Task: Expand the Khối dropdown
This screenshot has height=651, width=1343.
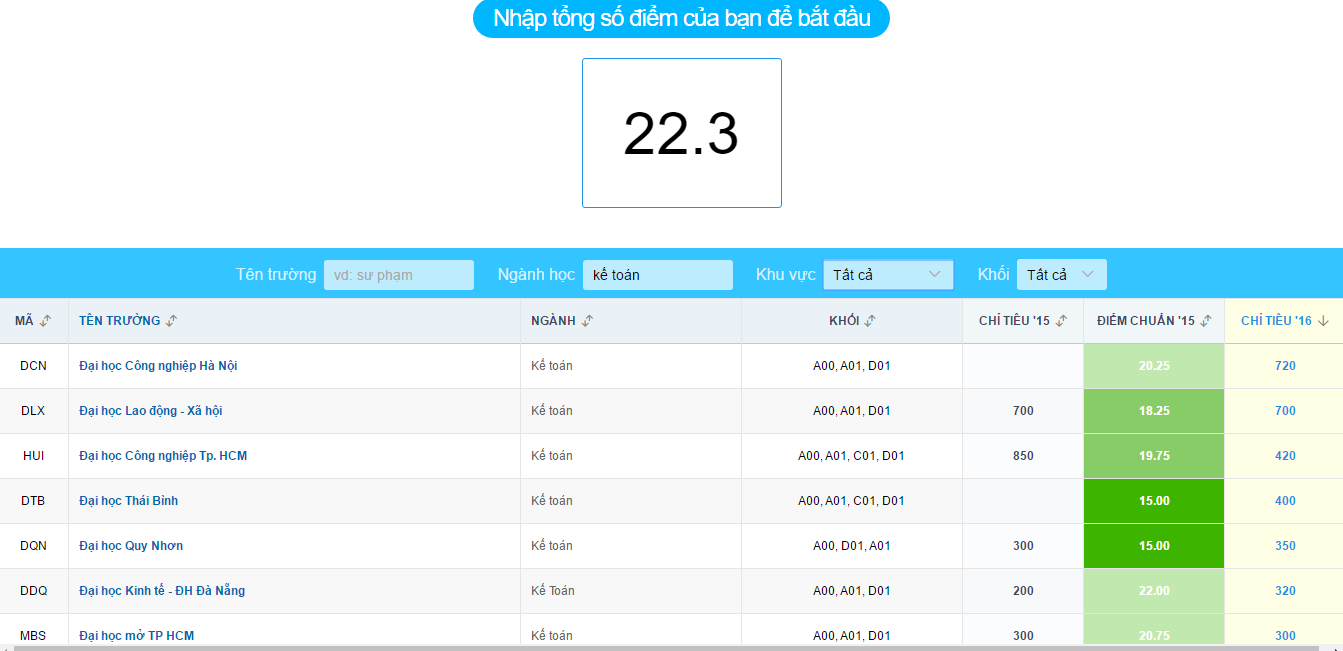Action: (x=1061, y=275)
